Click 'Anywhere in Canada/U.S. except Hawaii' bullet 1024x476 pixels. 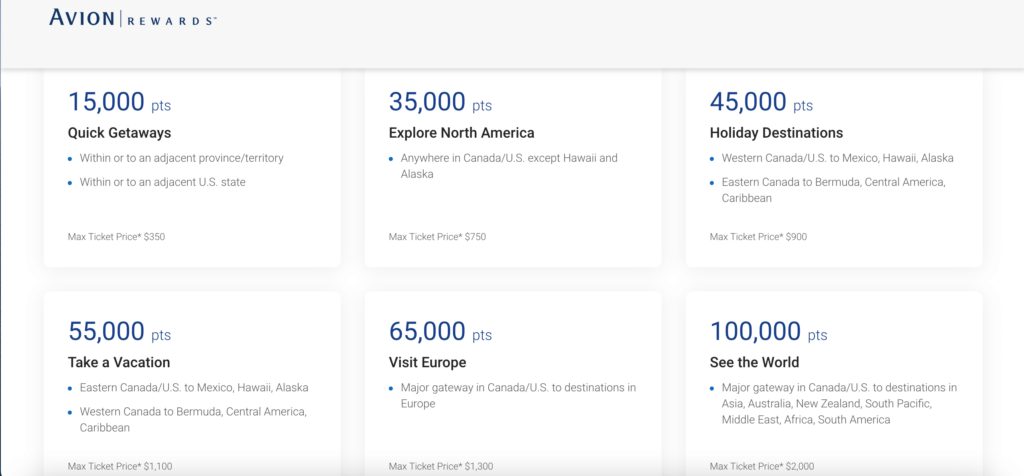(x=509, y=166)
